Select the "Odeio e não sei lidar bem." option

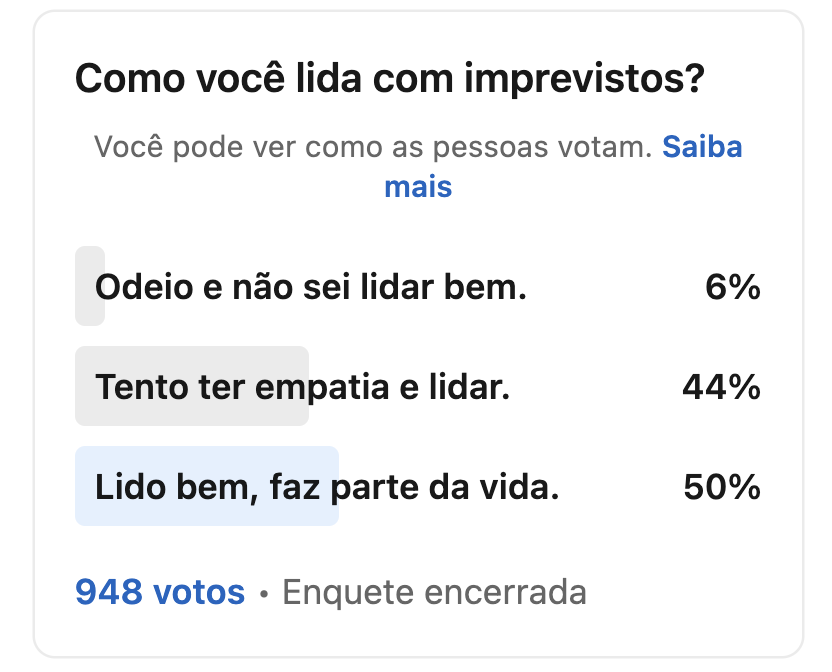[310, 288]
